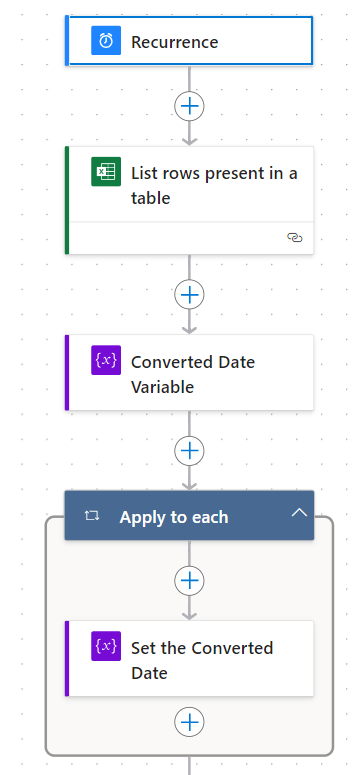361x775 pixels.
Task: Click the Converted Date Variable purple icon
Action: pyautogui.click(x=106, y=360)
